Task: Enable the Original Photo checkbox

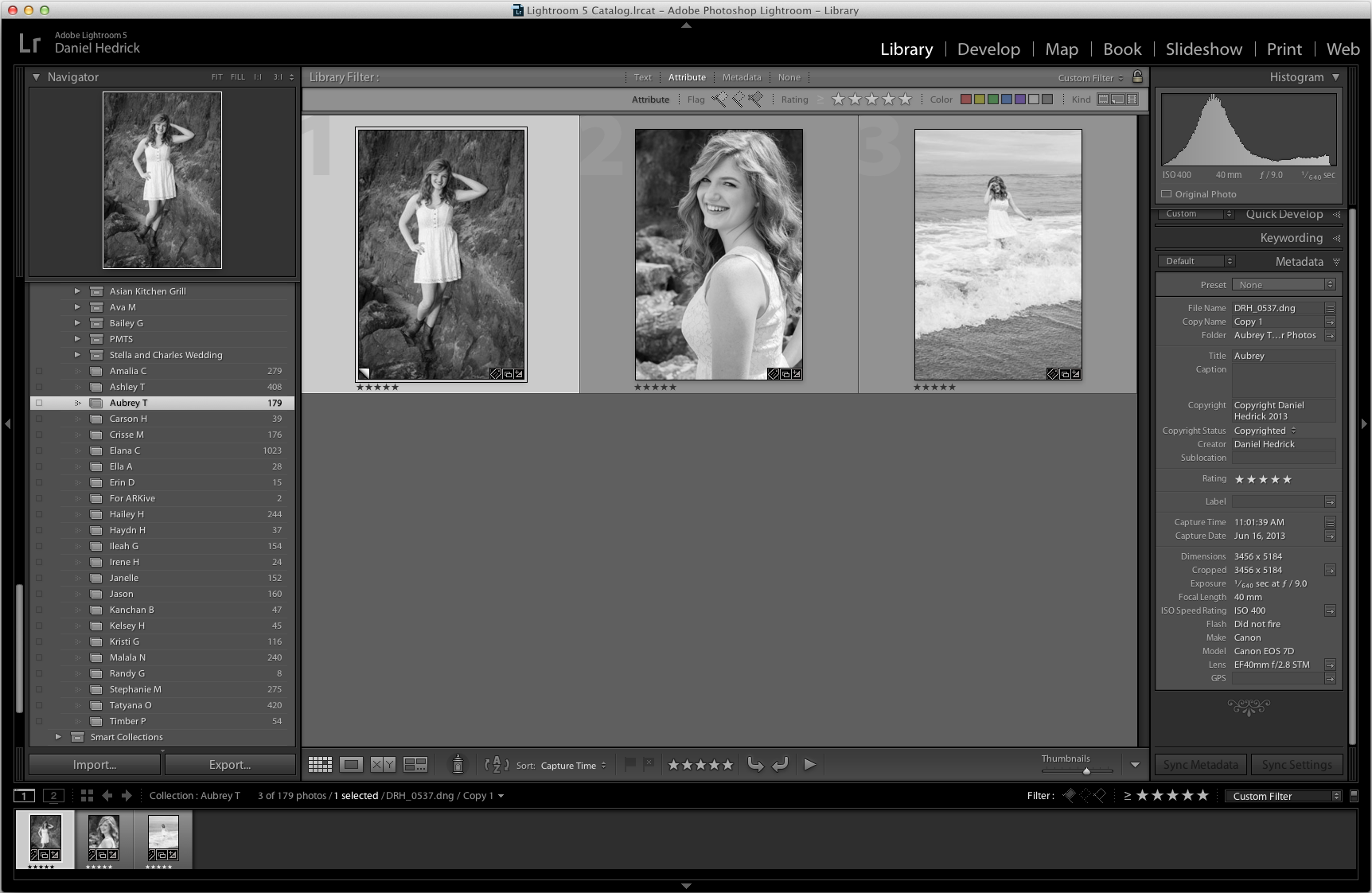Action: 1167,194
